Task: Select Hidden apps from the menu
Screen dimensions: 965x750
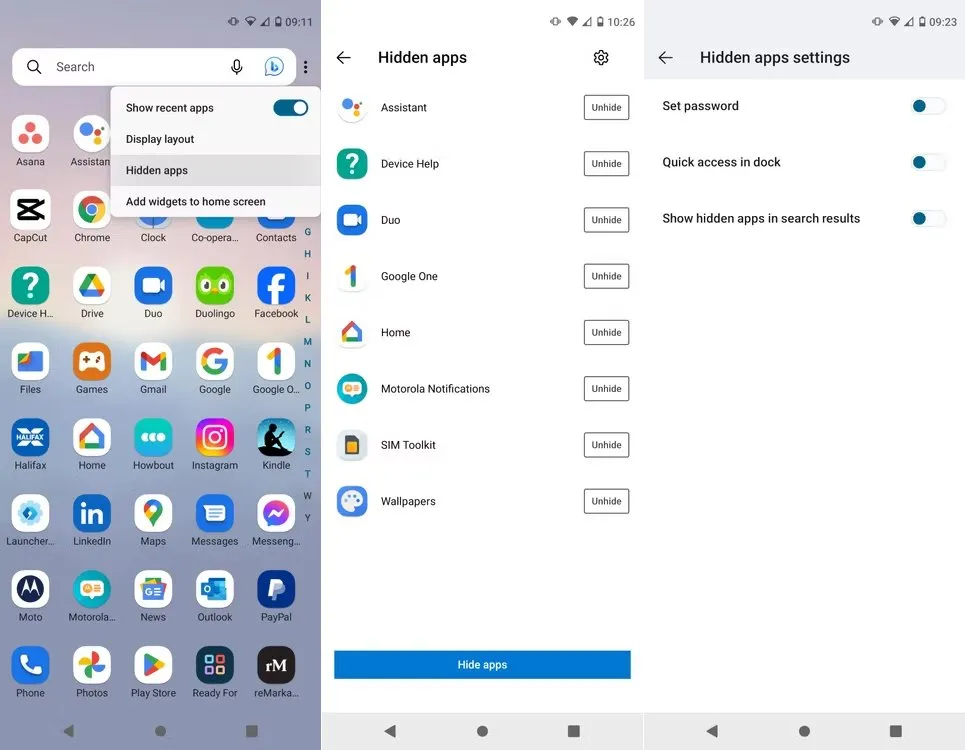Action: click(157, 170)
